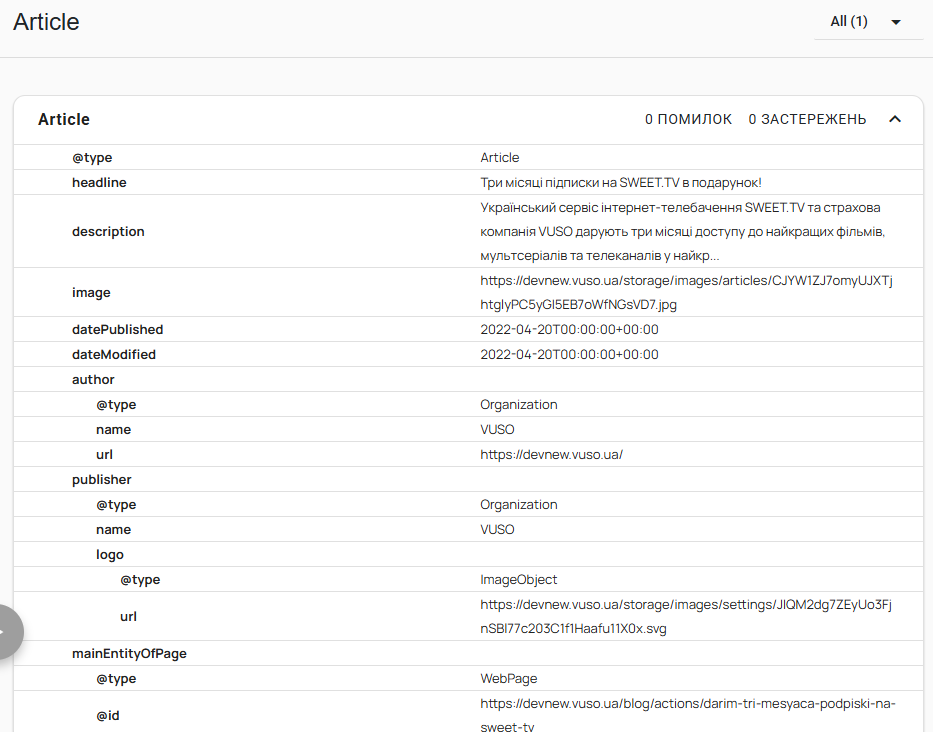Open the All (1) filter dropdown

pyautogui.click(x=868, y=22)
